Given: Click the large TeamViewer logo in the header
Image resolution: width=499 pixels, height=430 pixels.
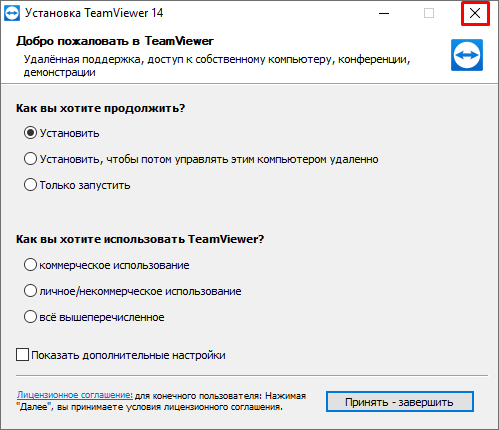Looking at the screenshot, I should (467, 55).
